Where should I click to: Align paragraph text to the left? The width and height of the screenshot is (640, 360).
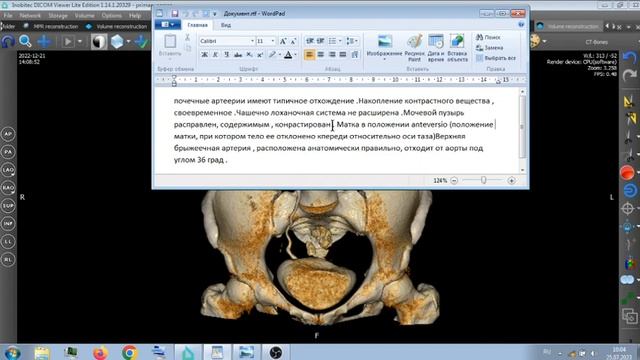309,55
